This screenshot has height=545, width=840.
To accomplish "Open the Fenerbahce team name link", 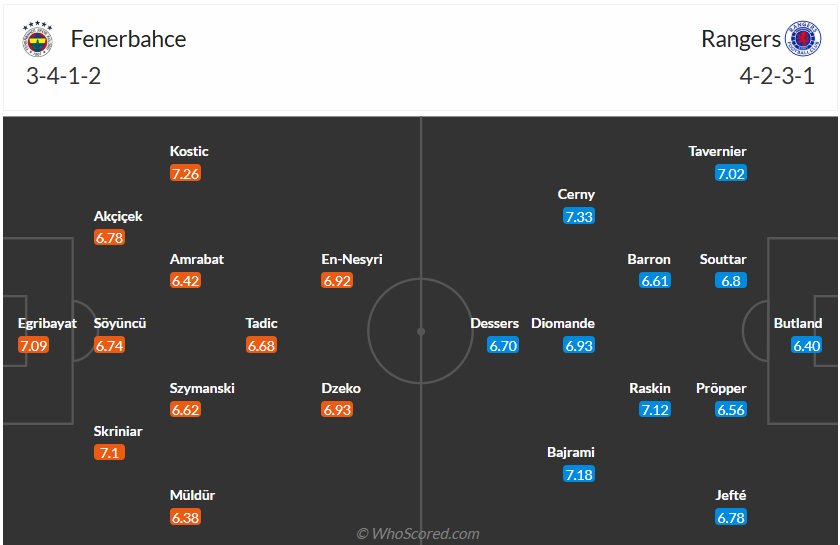I will pos(128,39).
